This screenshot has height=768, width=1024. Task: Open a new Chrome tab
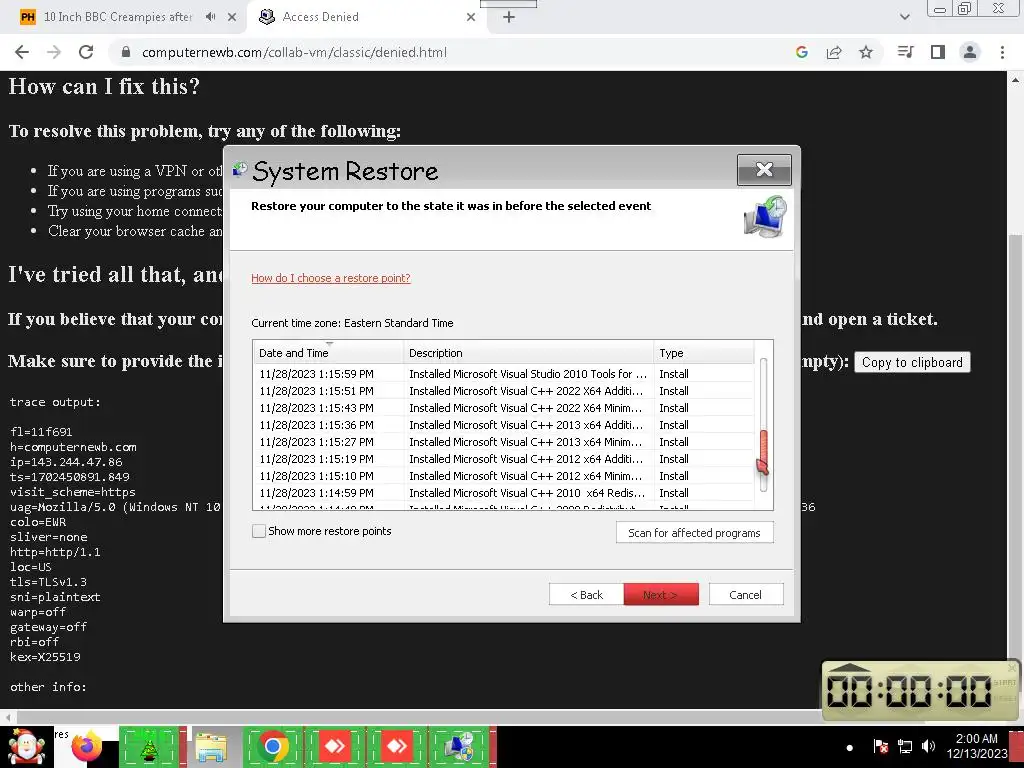pyautogui.click(x=509, y=17)
